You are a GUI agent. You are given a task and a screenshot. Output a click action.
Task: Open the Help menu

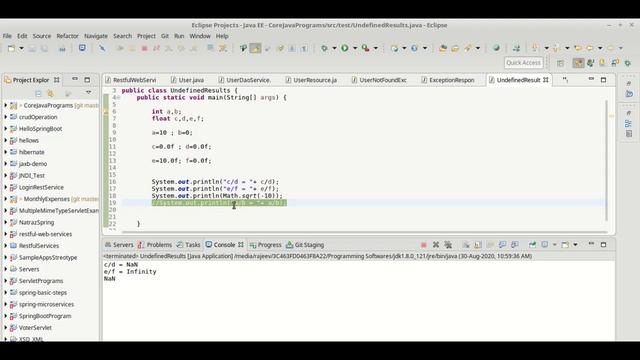pyautogui.click(x=222, y=36)
